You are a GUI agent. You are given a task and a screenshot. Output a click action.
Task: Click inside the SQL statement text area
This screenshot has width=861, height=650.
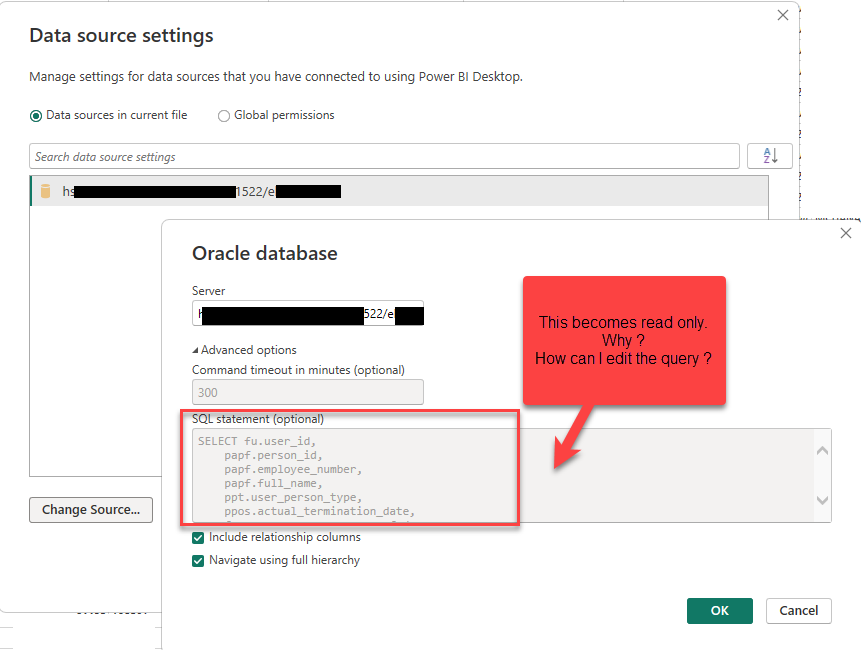504,475
